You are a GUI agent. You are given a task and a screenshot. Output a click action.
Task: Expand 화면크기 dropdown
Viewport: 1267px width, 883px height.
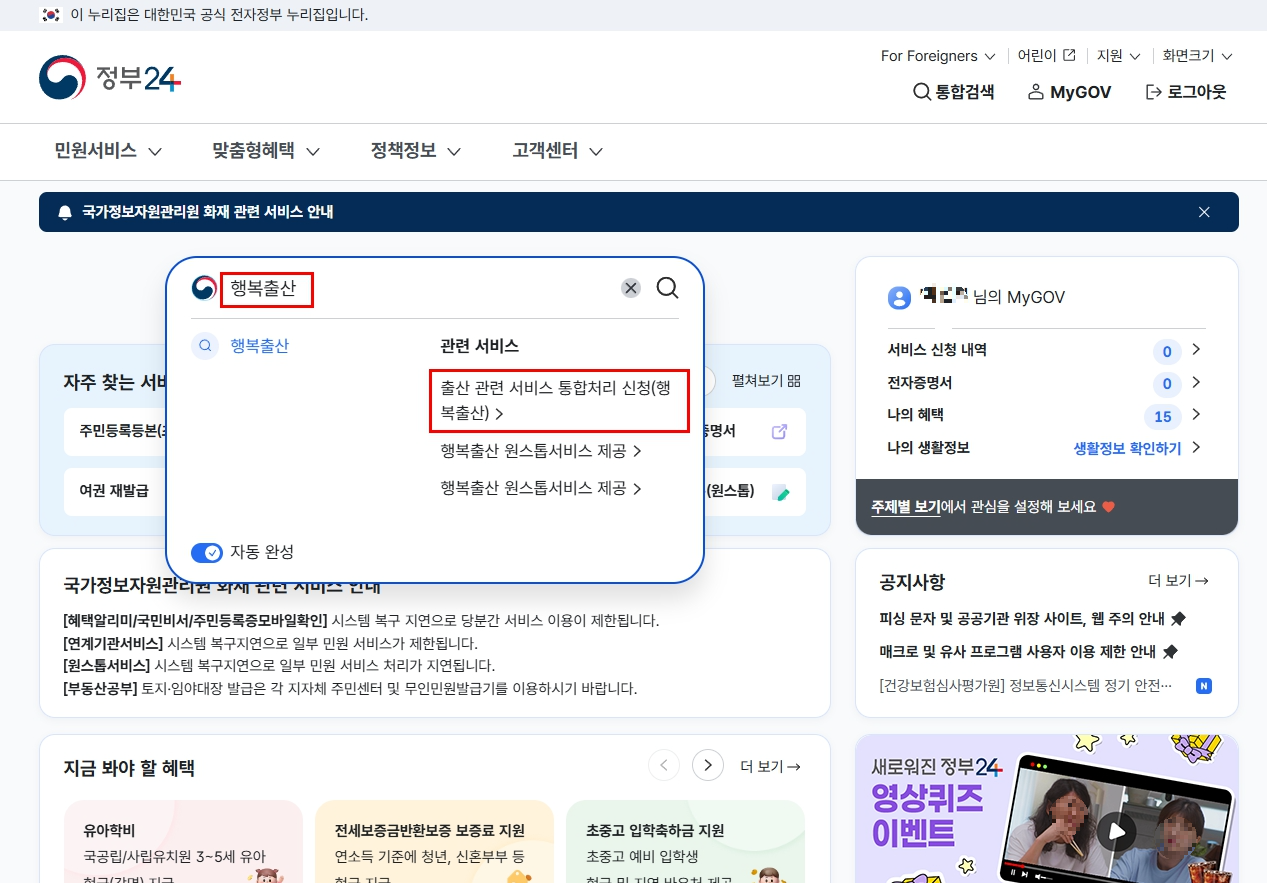coord(1197,56)
